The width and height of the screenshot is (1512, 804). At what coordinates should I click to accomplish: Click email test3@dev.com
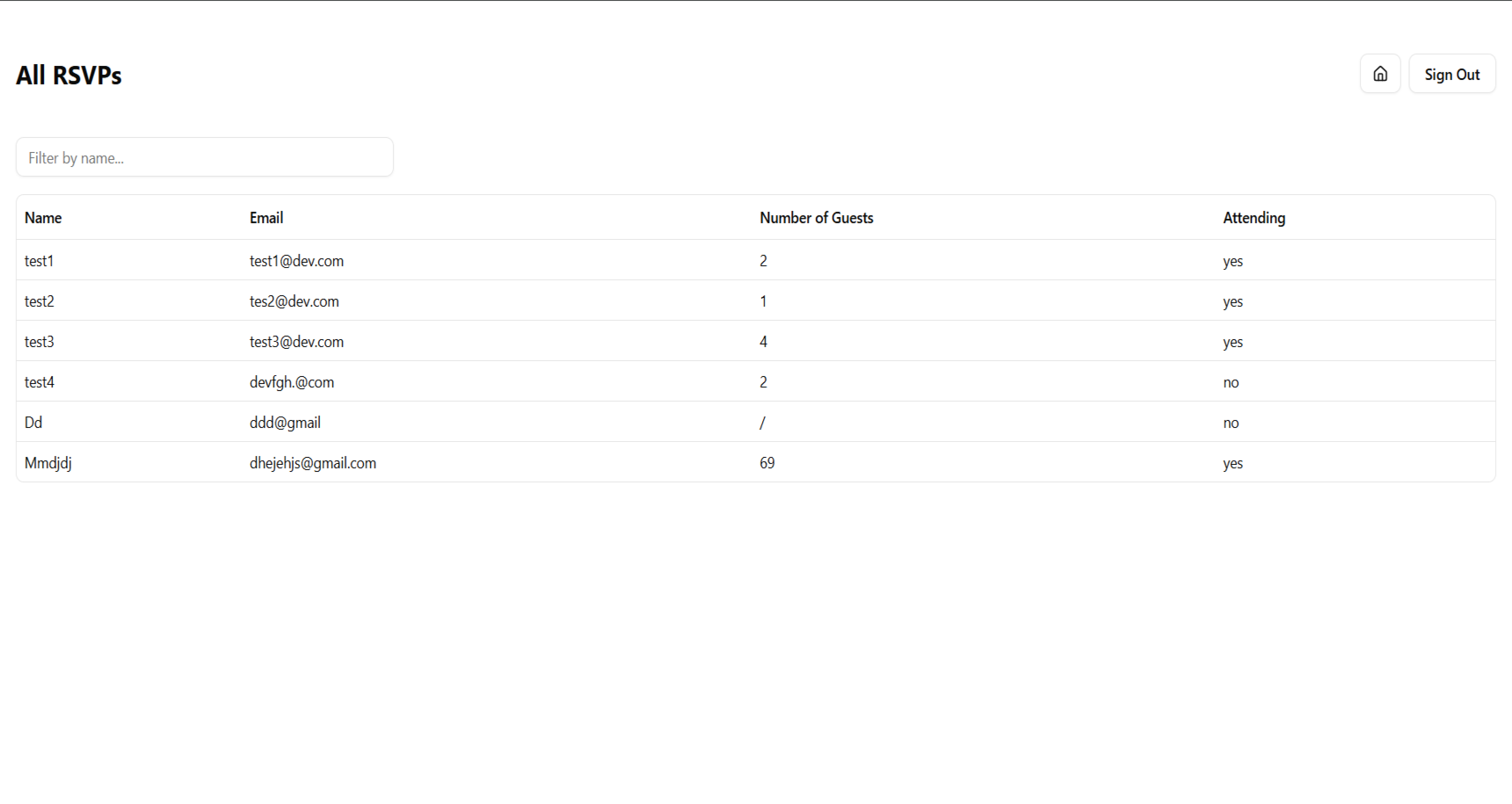296,342
